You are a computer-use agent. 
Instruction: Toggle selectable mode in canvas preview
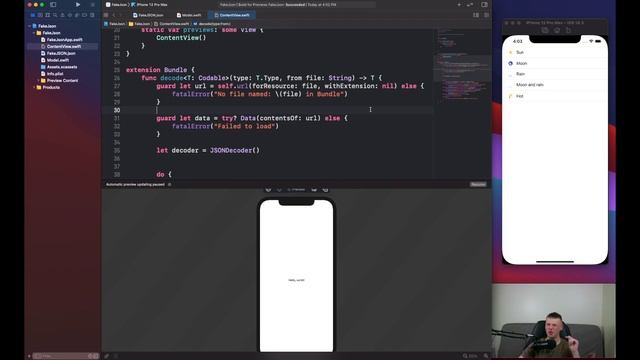(279, 189)
